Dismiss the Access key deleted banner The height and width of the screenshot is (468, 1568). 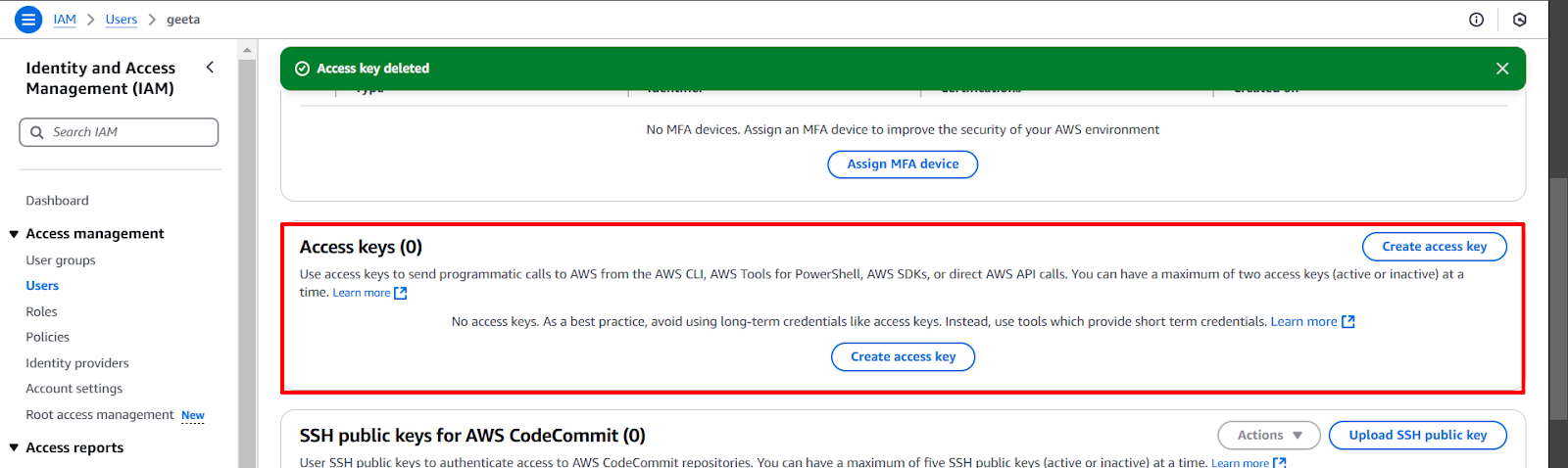(1502, 69)
